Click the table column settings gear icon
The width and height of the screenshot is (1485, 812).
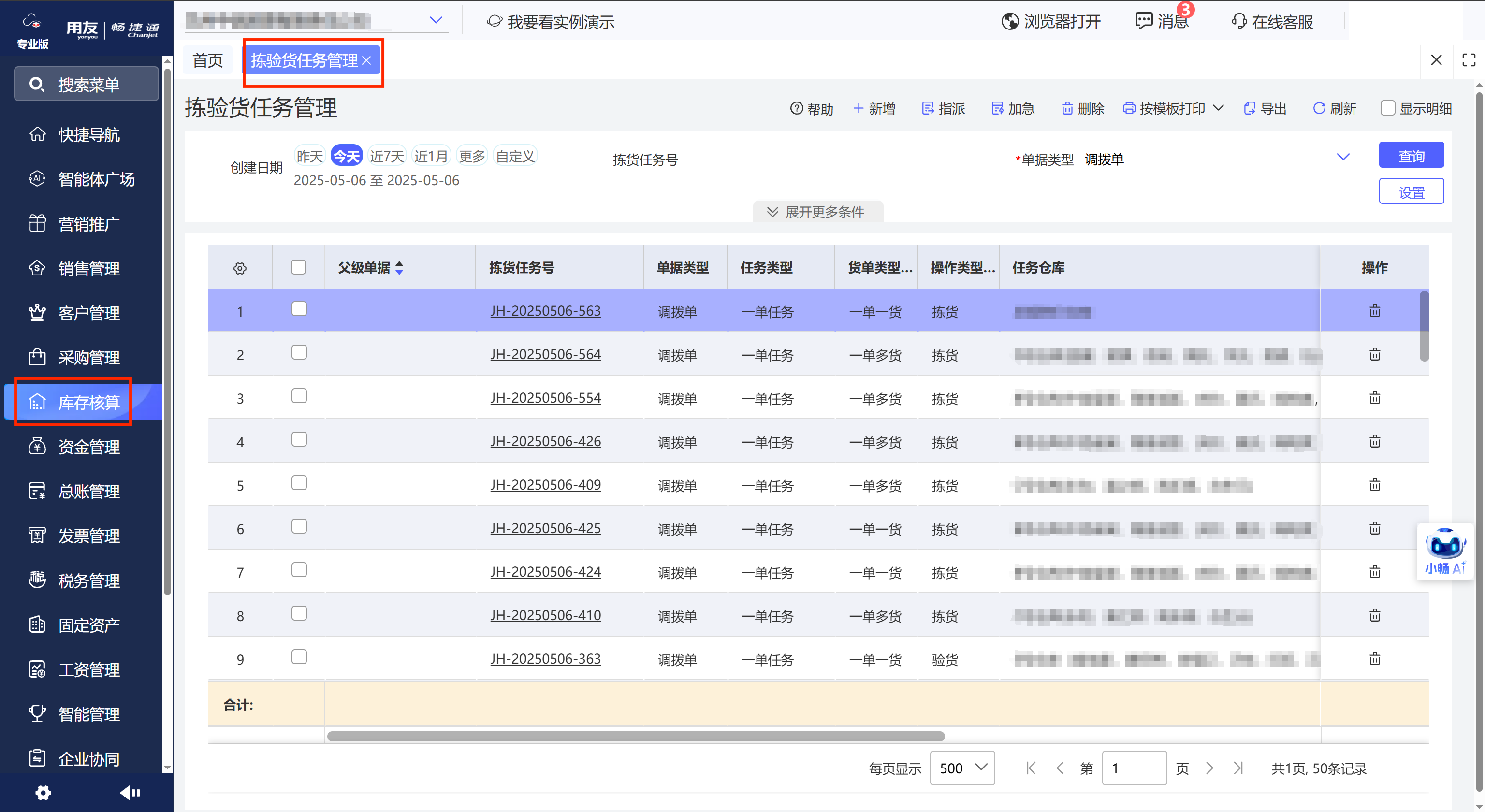coord(240,268)
